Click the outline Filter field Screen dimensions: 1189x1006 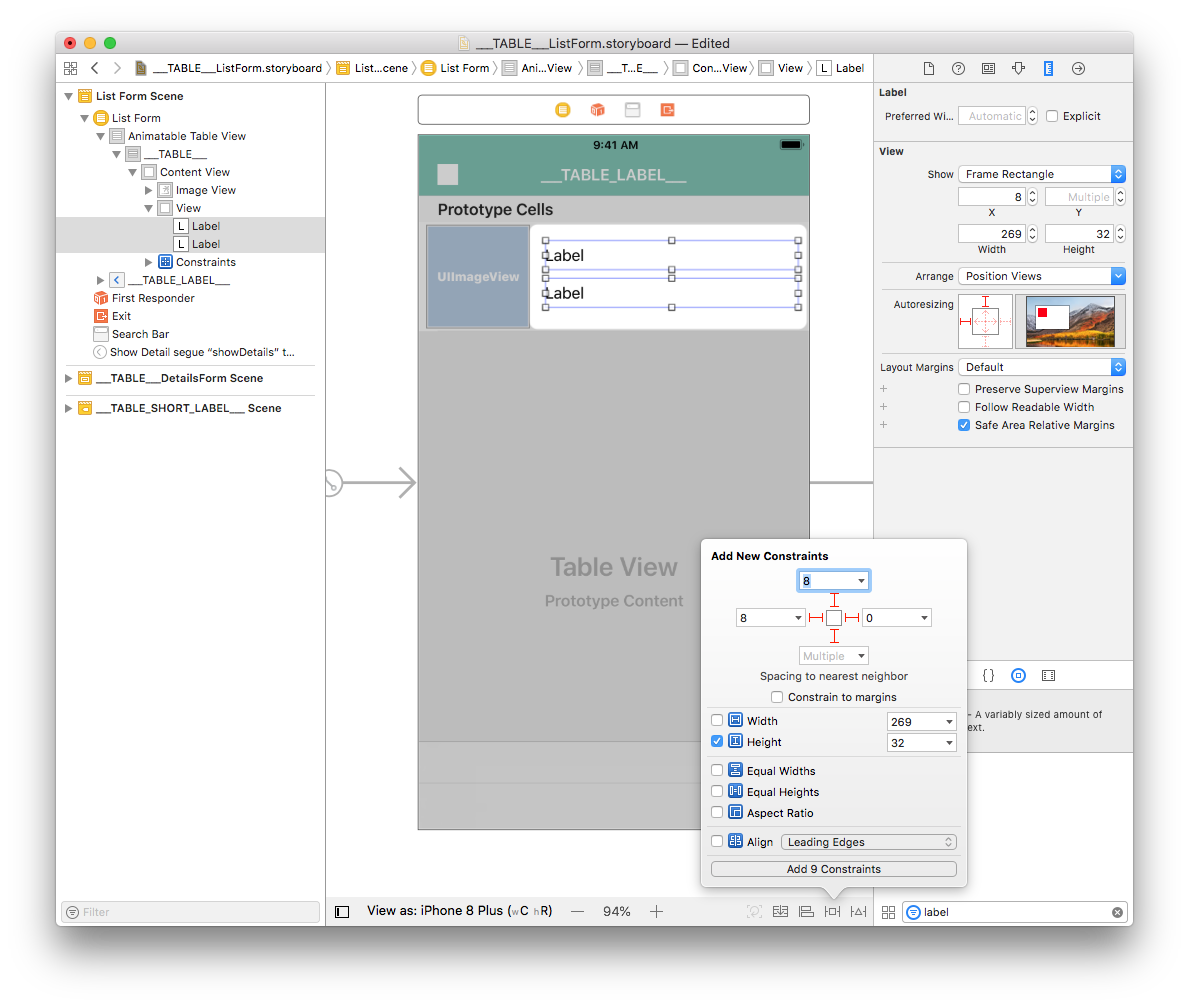[190, 912]
